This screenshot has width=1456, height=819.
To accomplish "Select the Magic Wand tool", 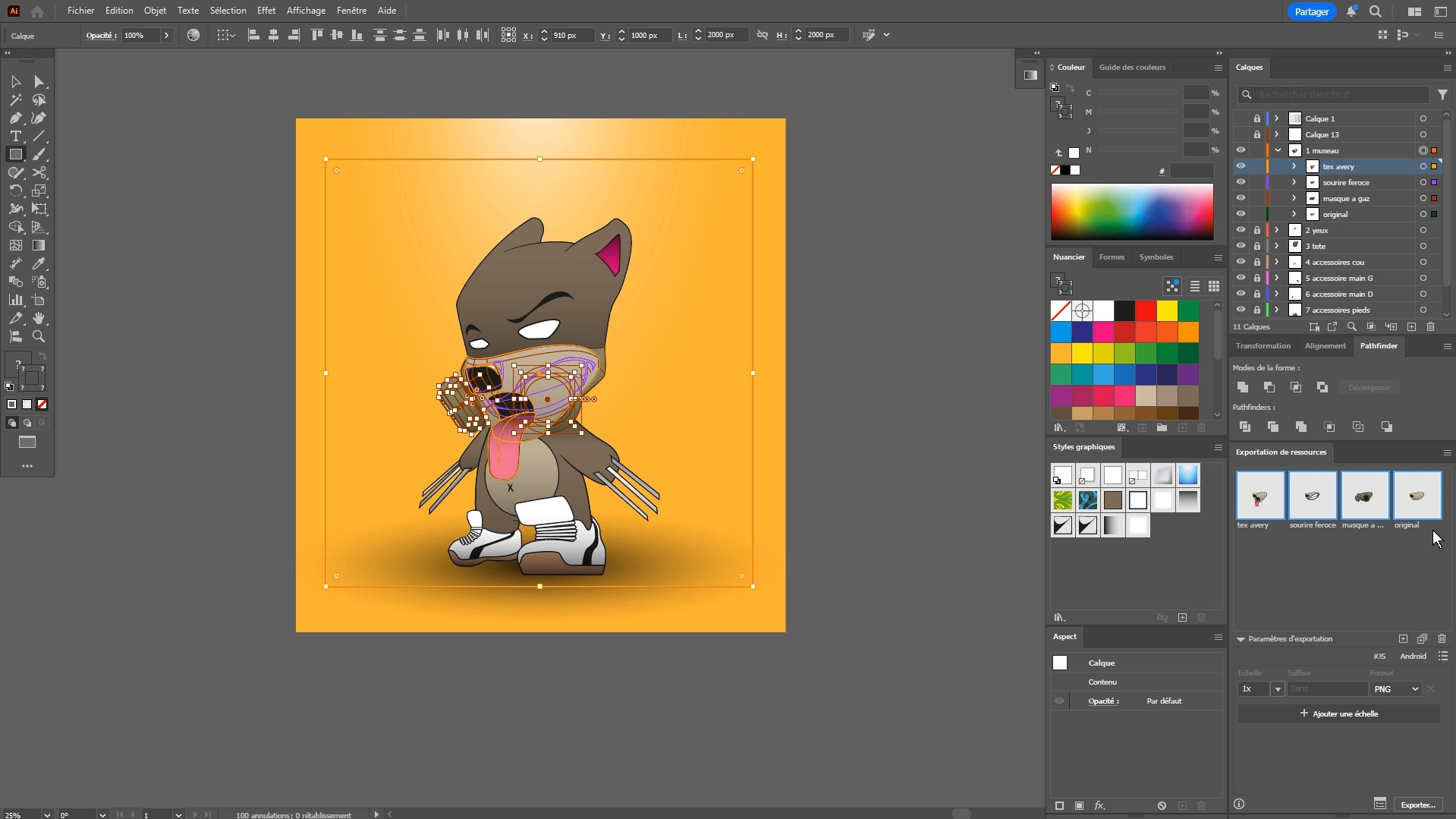I will (15, 99).
